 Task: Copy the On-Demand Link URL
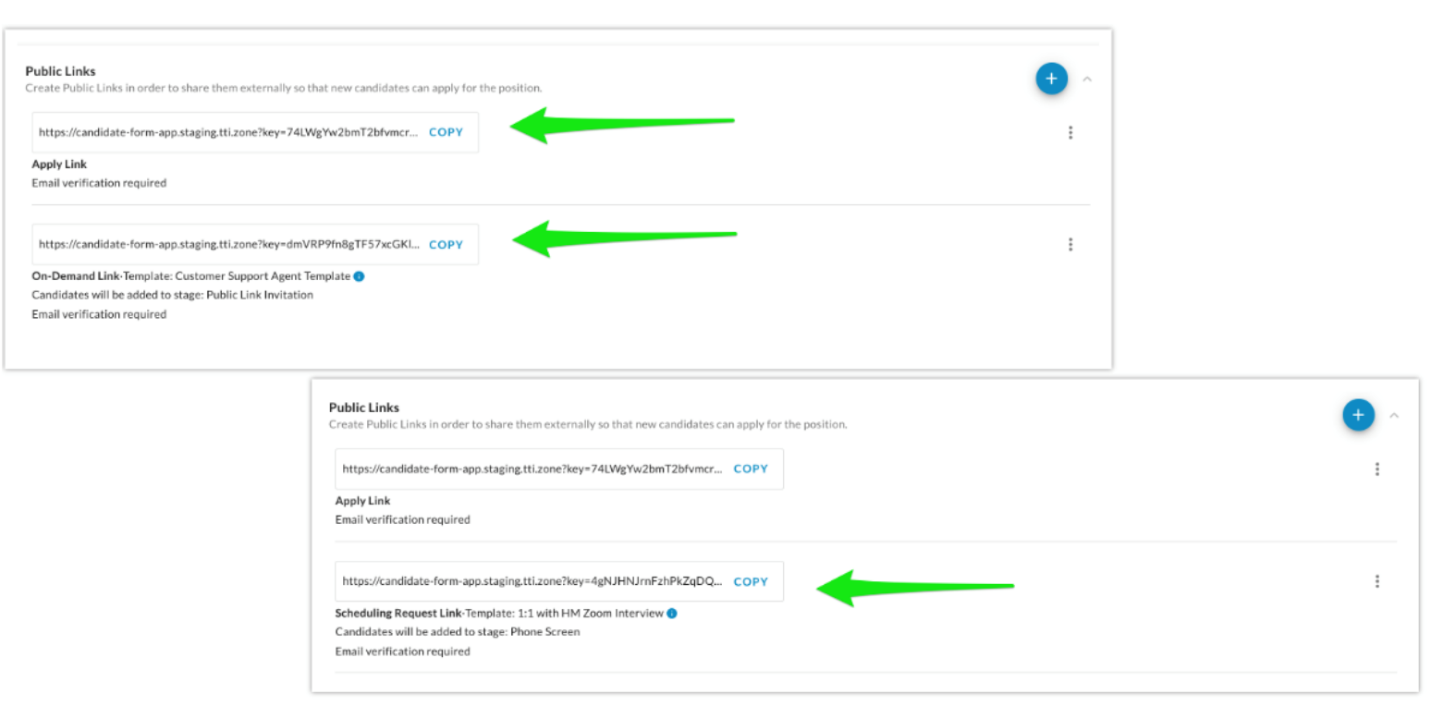click(x=446, y=245)
